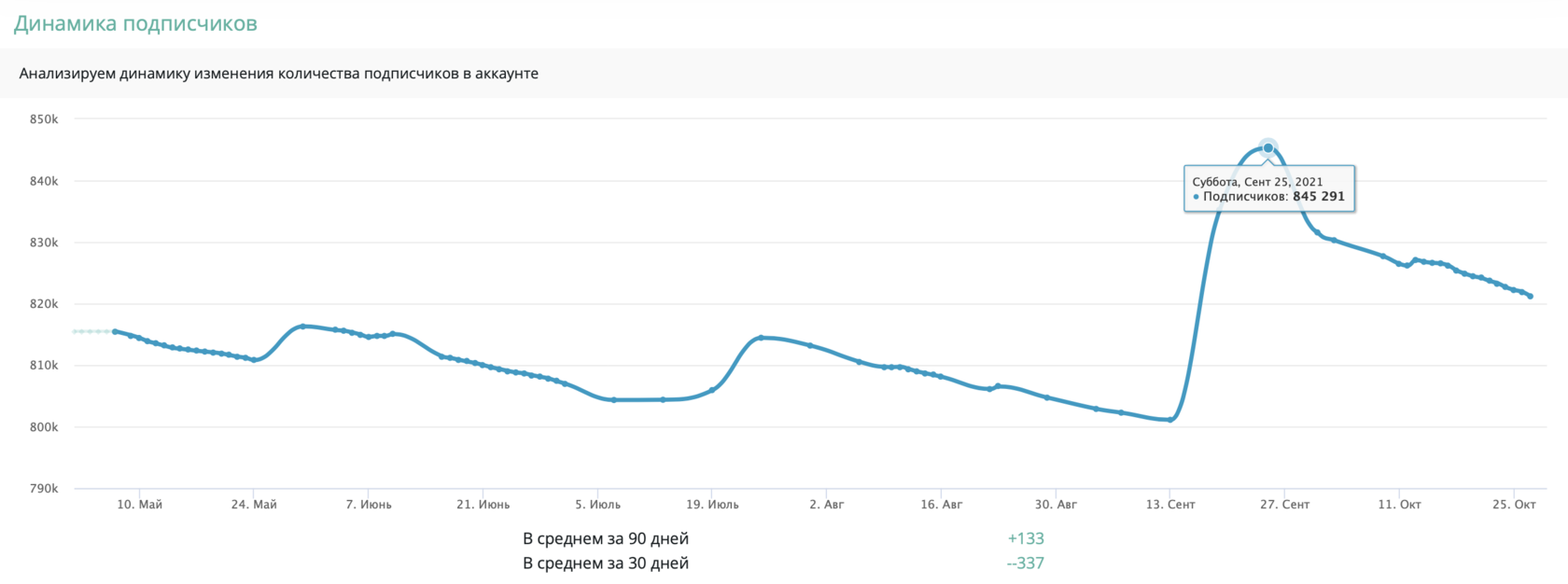
Task: Select the 820k y-axis label
Action: (44, 304)
